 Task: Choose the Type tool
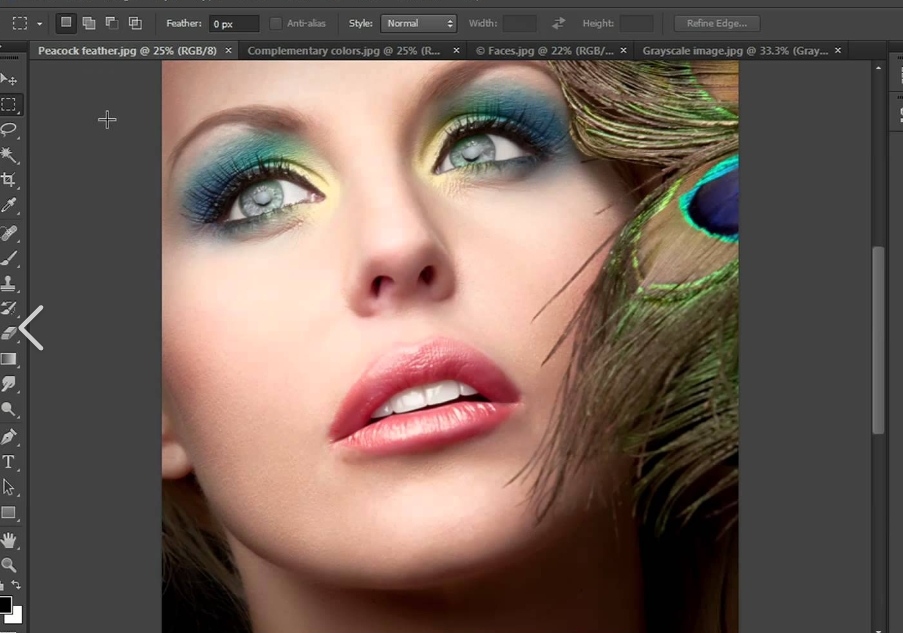(x=10, y=461)
